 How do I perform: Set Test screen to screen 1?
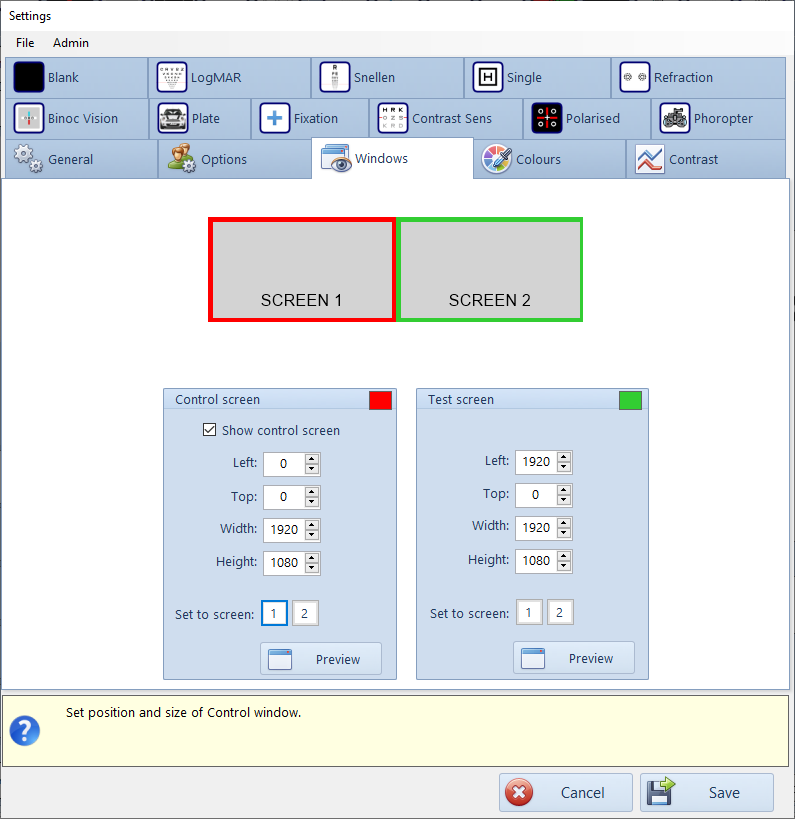point(530,613)
